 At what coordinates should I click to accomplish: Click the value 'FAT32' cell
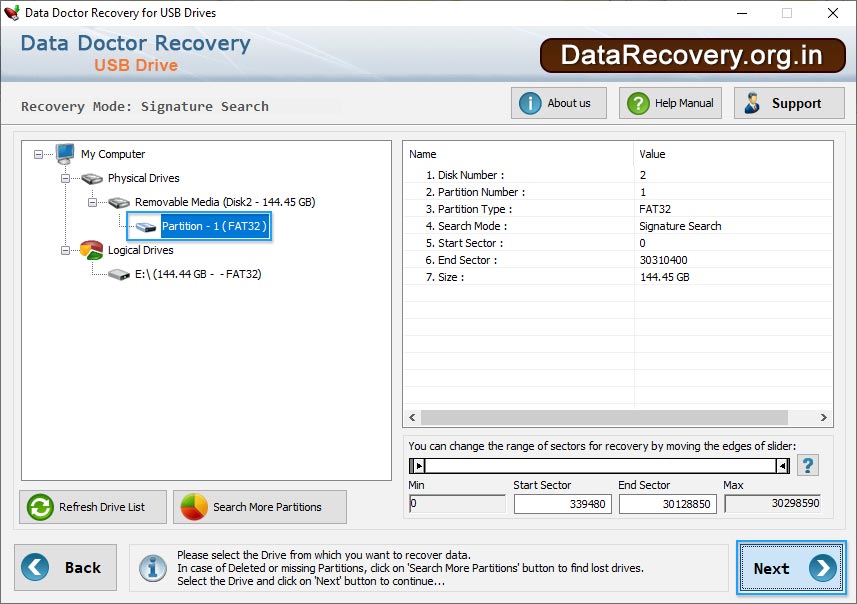tap(655, 209)
